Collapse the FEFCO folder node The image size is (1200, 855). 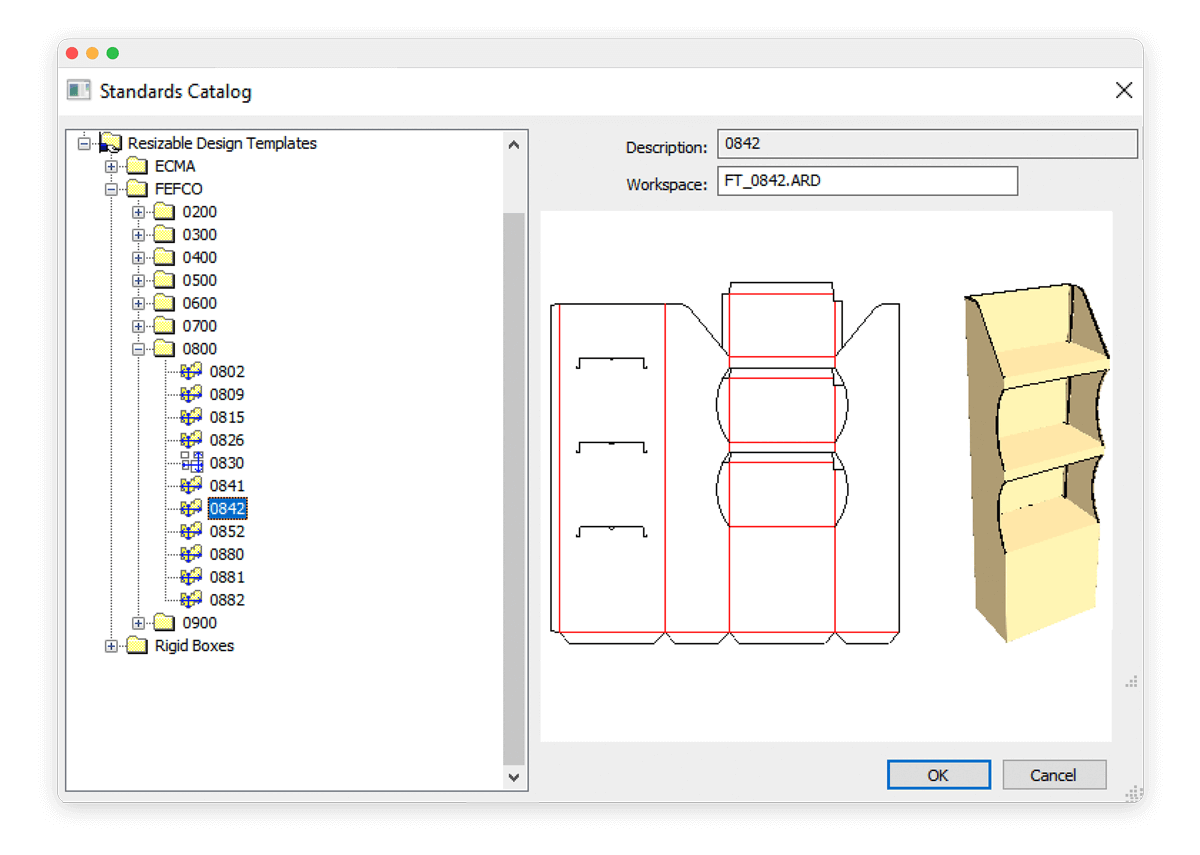111,189
